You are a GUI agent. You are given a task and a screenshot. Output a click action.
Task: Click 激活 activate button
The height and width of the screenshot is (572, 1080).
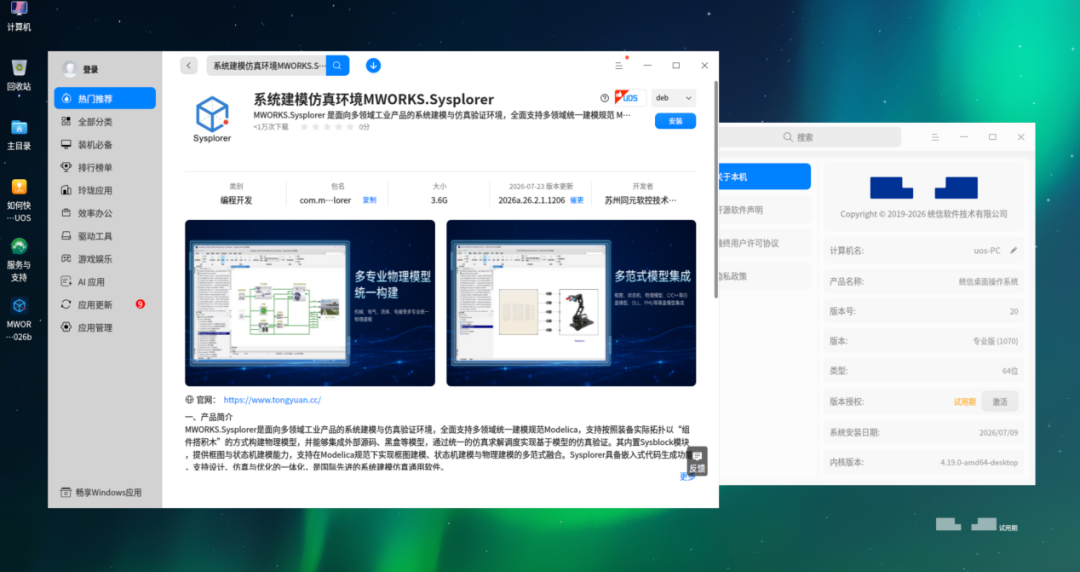pyautogui.click(x=999, y=402)
